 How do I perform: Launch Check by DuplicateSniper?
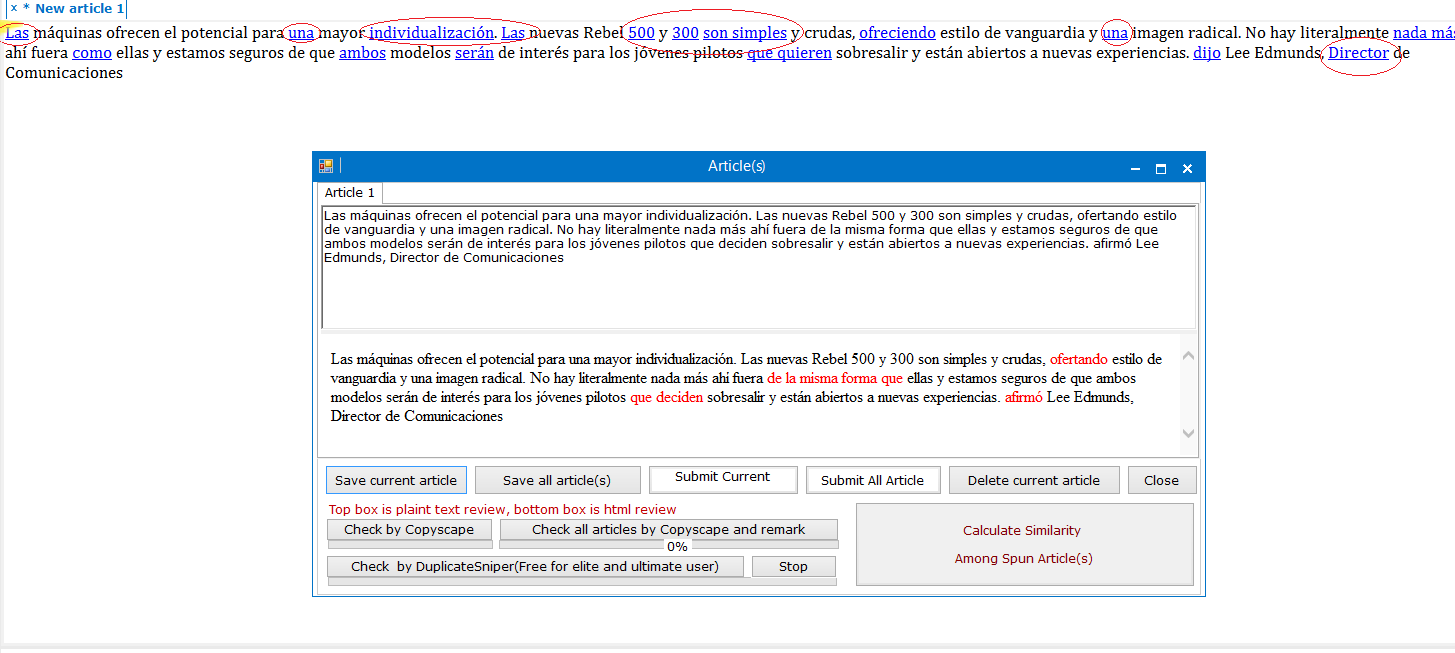[x=535, y=566]
